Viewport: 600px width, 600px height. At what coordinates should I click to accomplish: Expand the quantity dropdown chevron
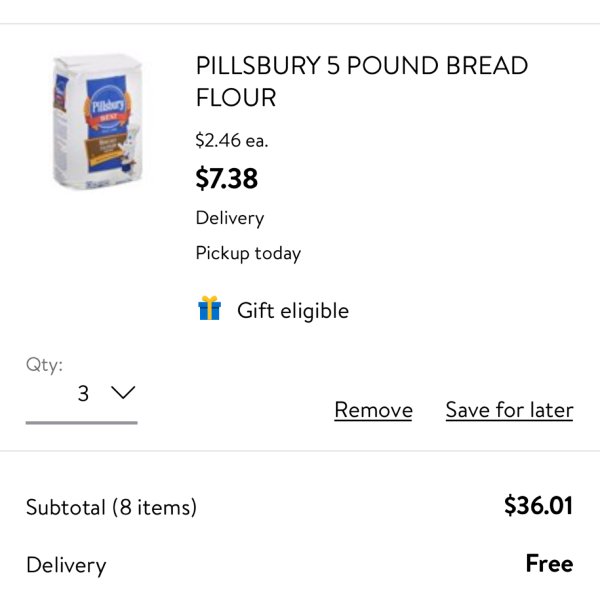(123, 393)
